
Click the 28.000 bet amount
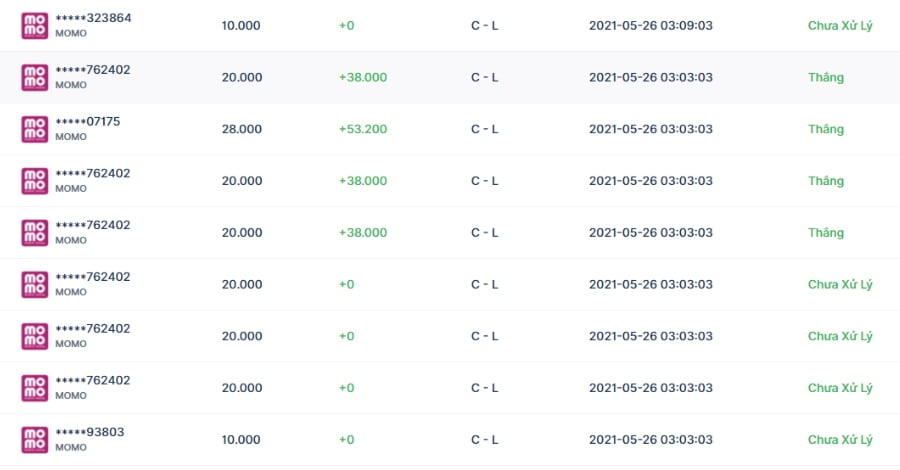coord(242,129)
